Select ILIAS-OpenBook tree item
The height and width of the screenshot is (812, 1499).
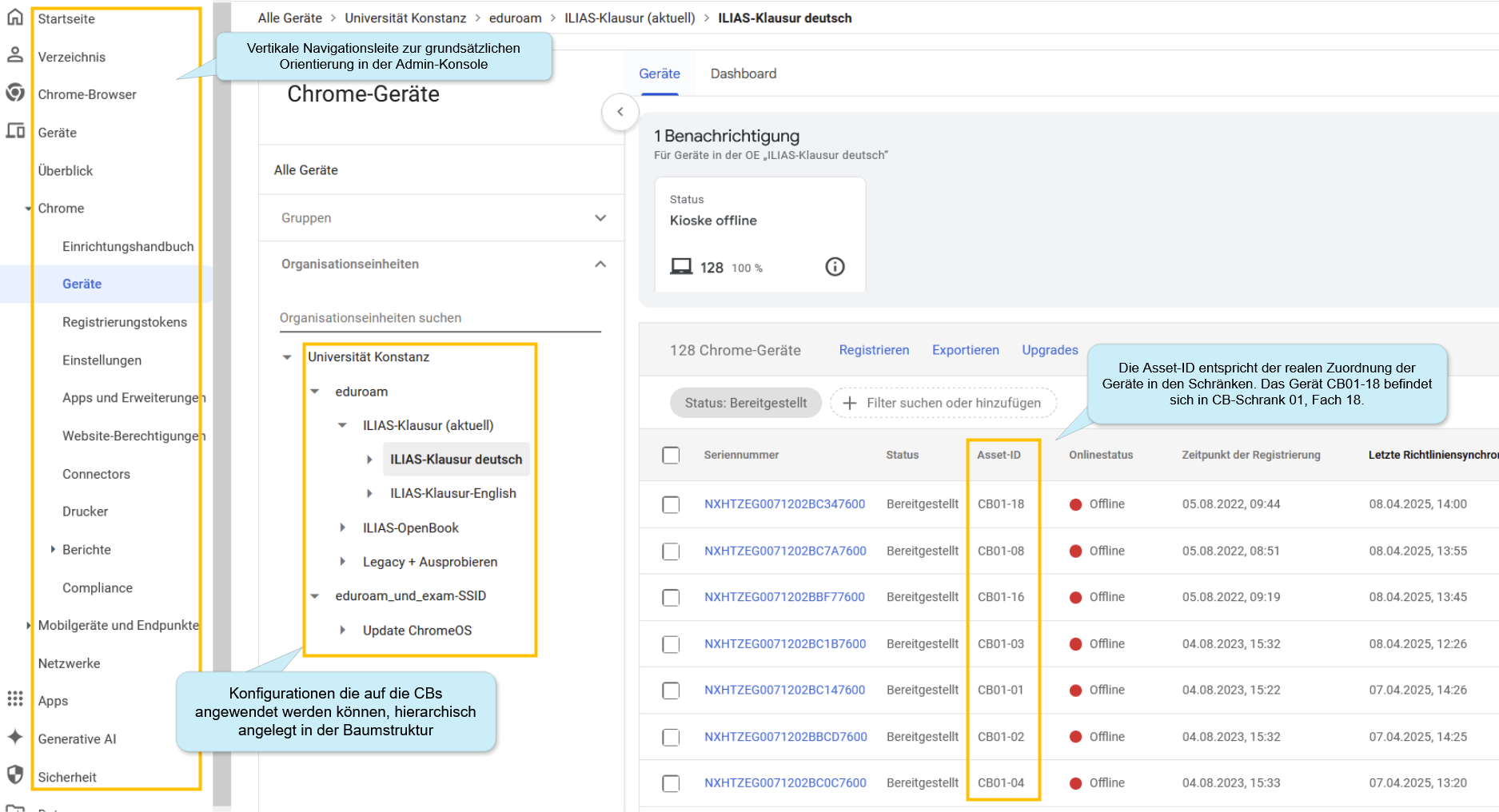click(411, 528)
